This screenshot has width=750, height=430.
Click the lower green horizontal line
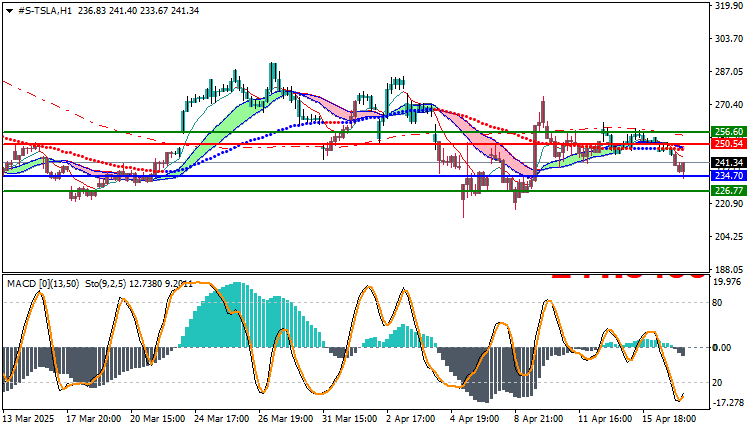point(355,191)
